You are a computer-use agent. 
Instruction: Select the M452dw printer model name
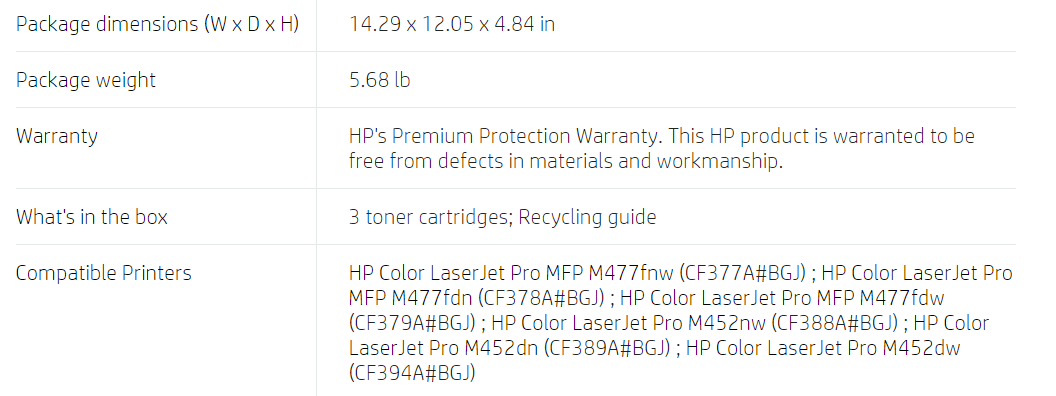[921, 348]
